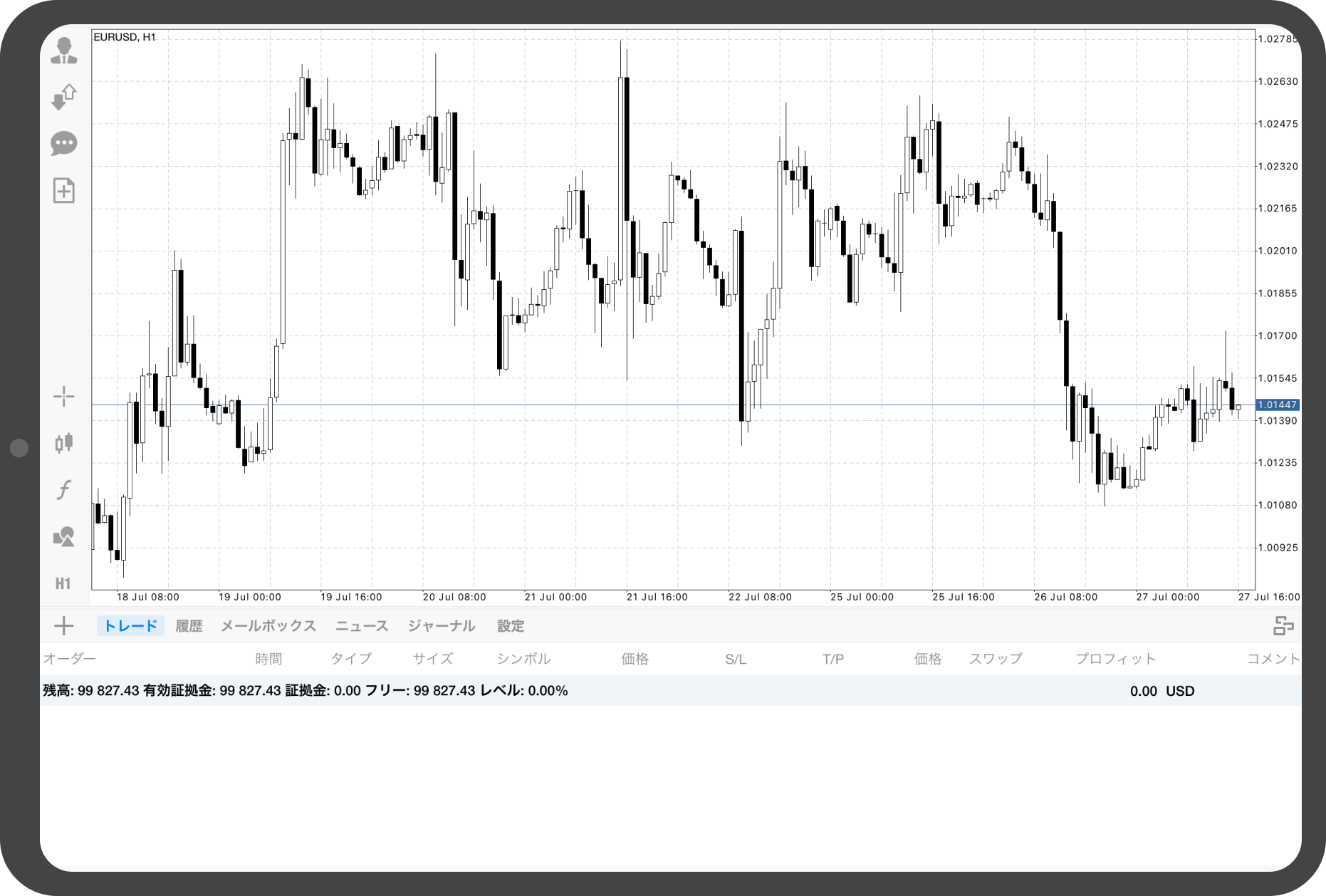Click the 21 Jul 16:00 time label
The width and height of the screenshot is (1326, 896).
click(x=657, y=597)
